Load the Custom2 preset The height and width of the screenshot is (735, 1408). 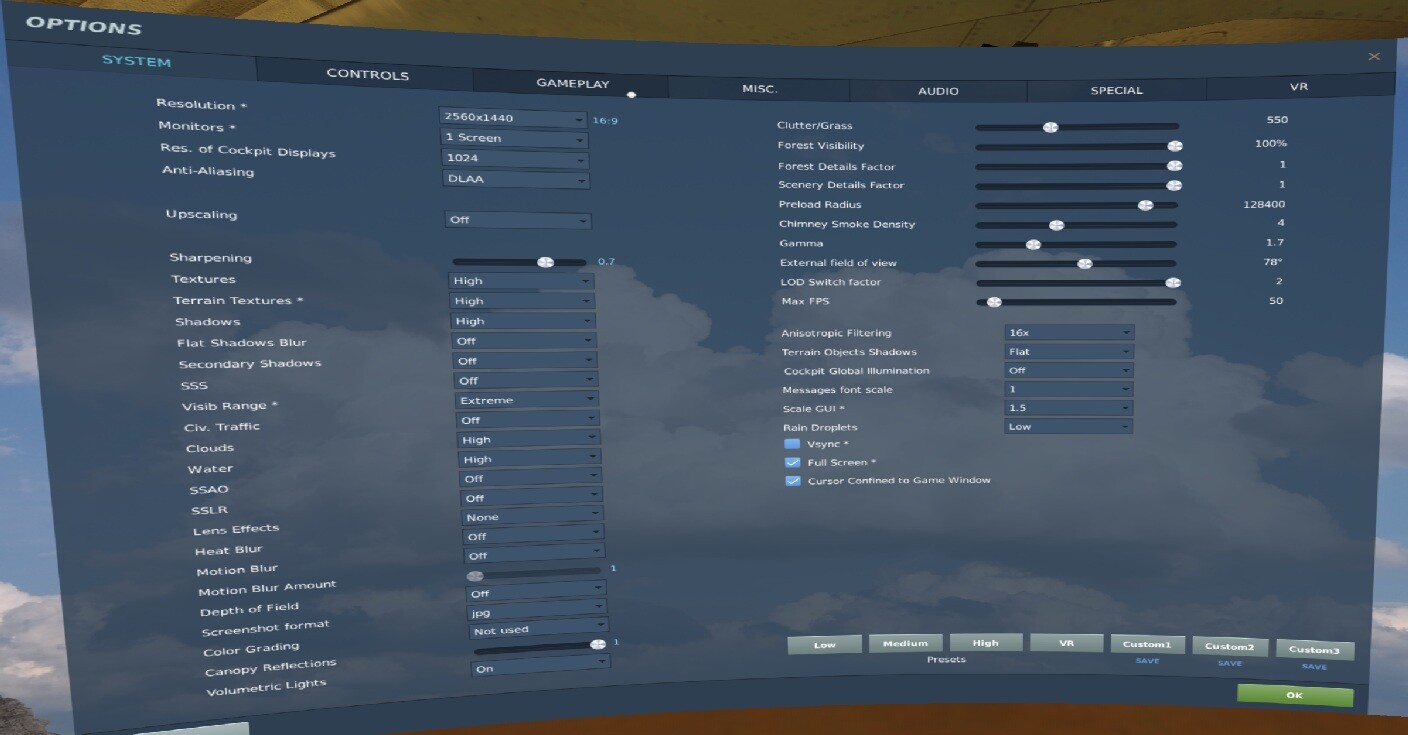[1229, 647]
